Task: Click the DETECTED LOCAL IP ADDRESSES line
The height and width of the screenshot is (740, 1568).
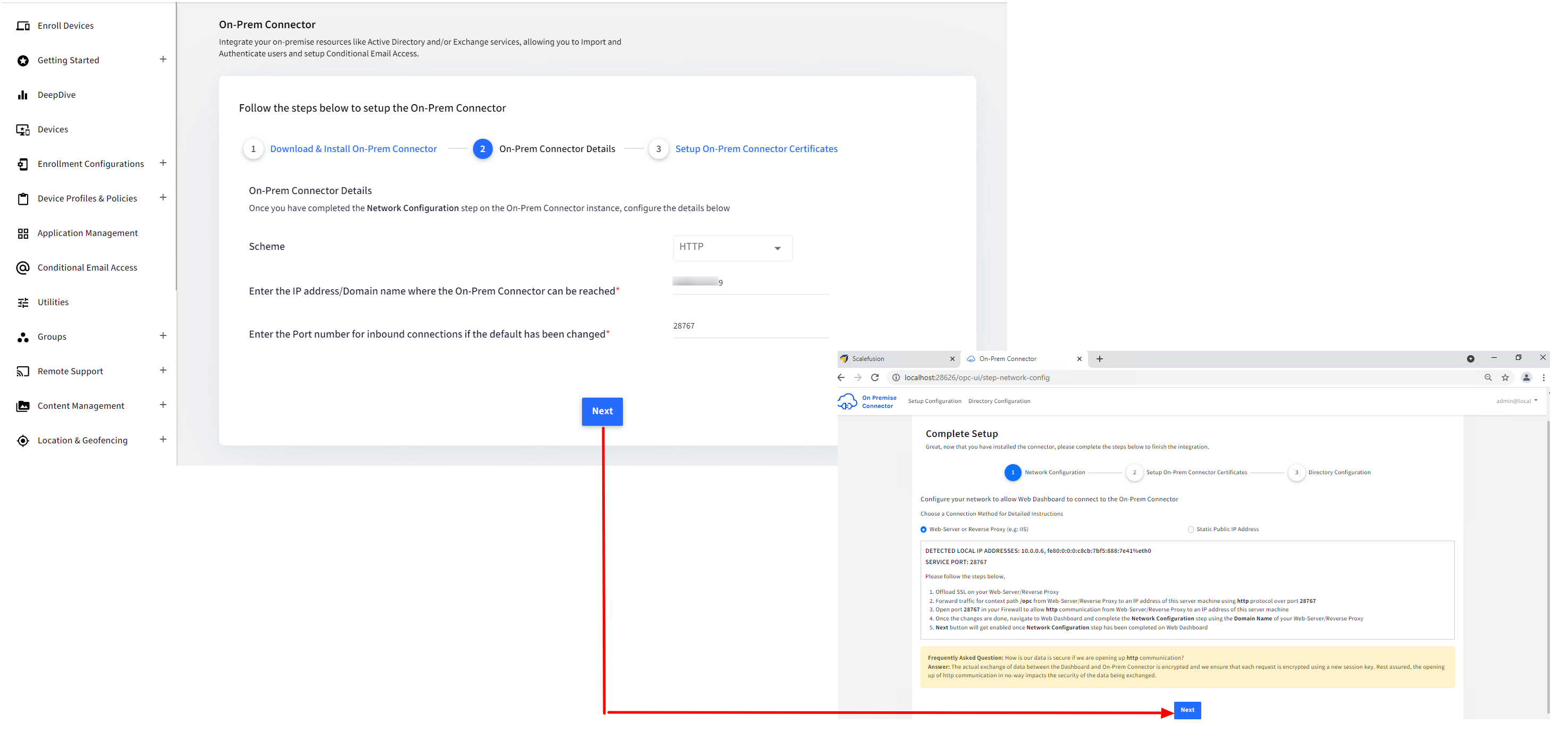Action: coord(1038,551)
